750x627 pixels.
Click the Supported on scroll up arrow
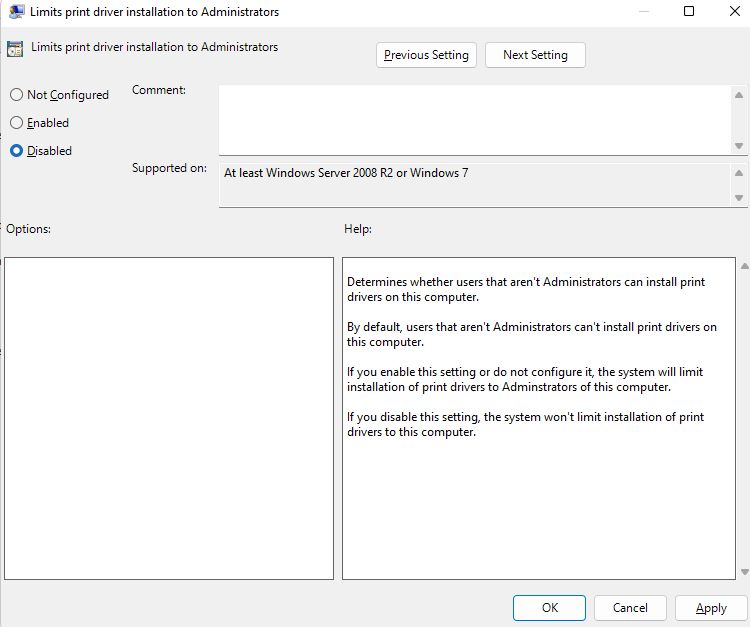[x=739, y=173]
